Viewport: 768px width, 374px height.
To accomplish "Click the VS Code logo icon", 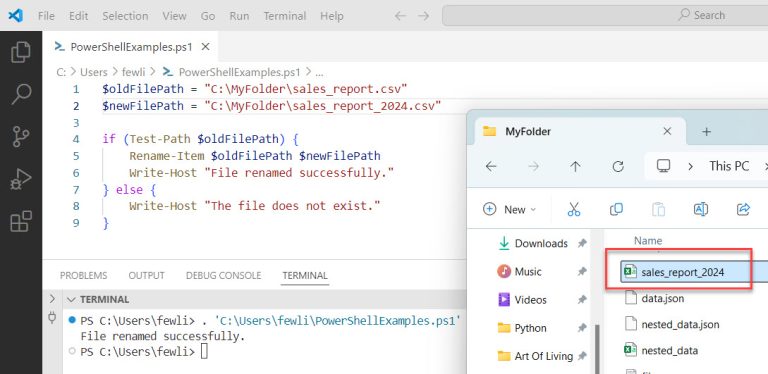I will coord(15,16).
